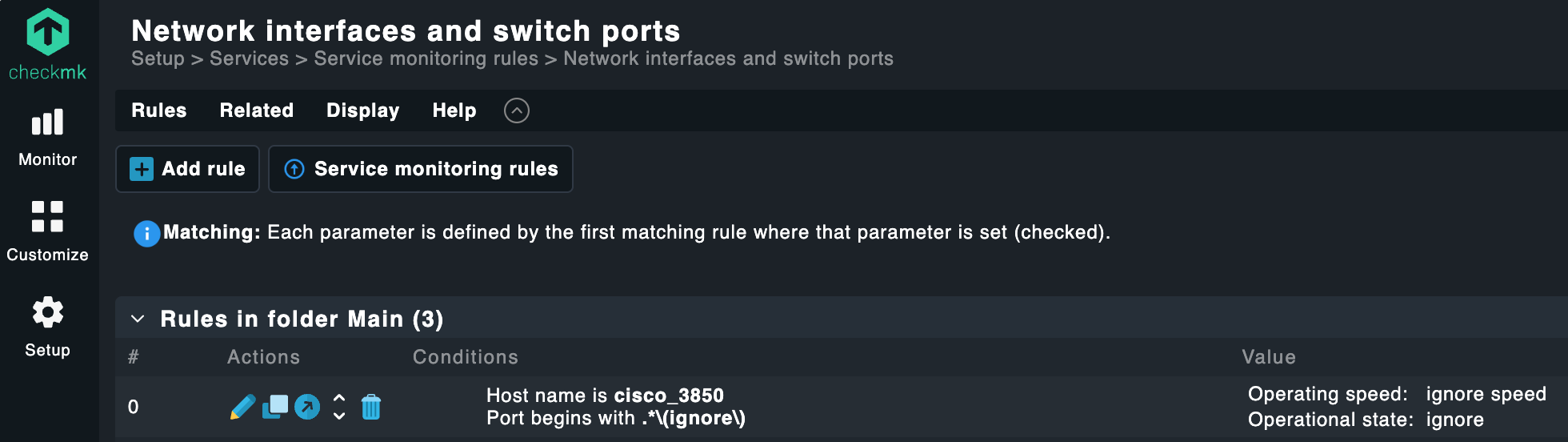Click the Checkmk logo
The width and height of the screenshot is (1568, 442).
(x=47, y=45)
